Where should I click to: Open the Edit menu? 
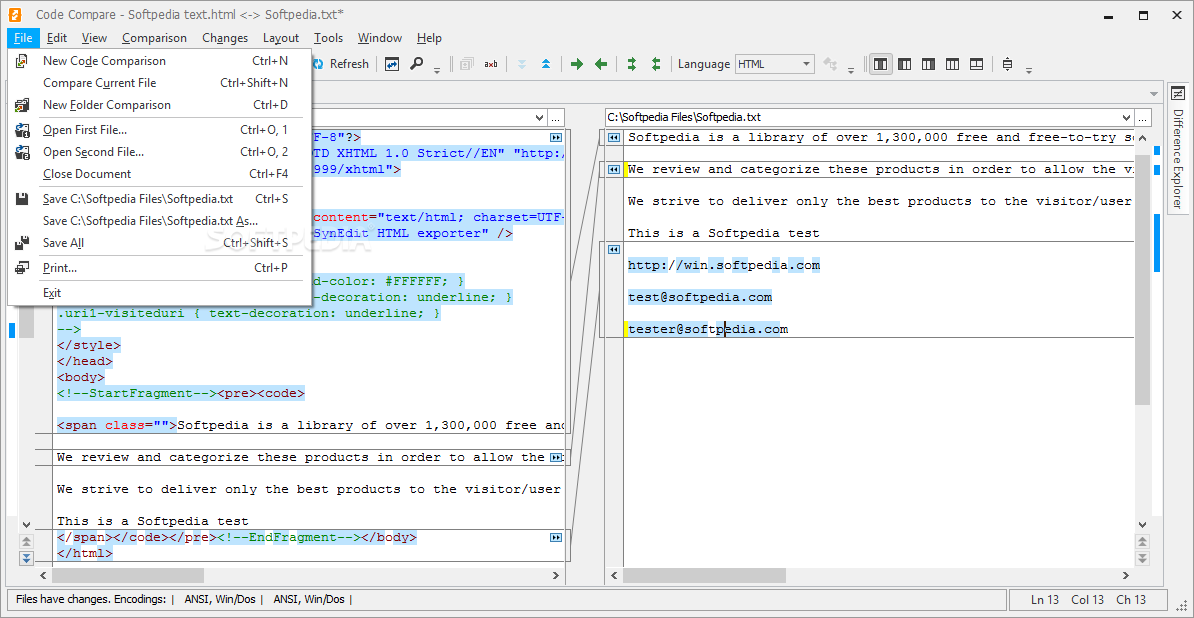56,38
